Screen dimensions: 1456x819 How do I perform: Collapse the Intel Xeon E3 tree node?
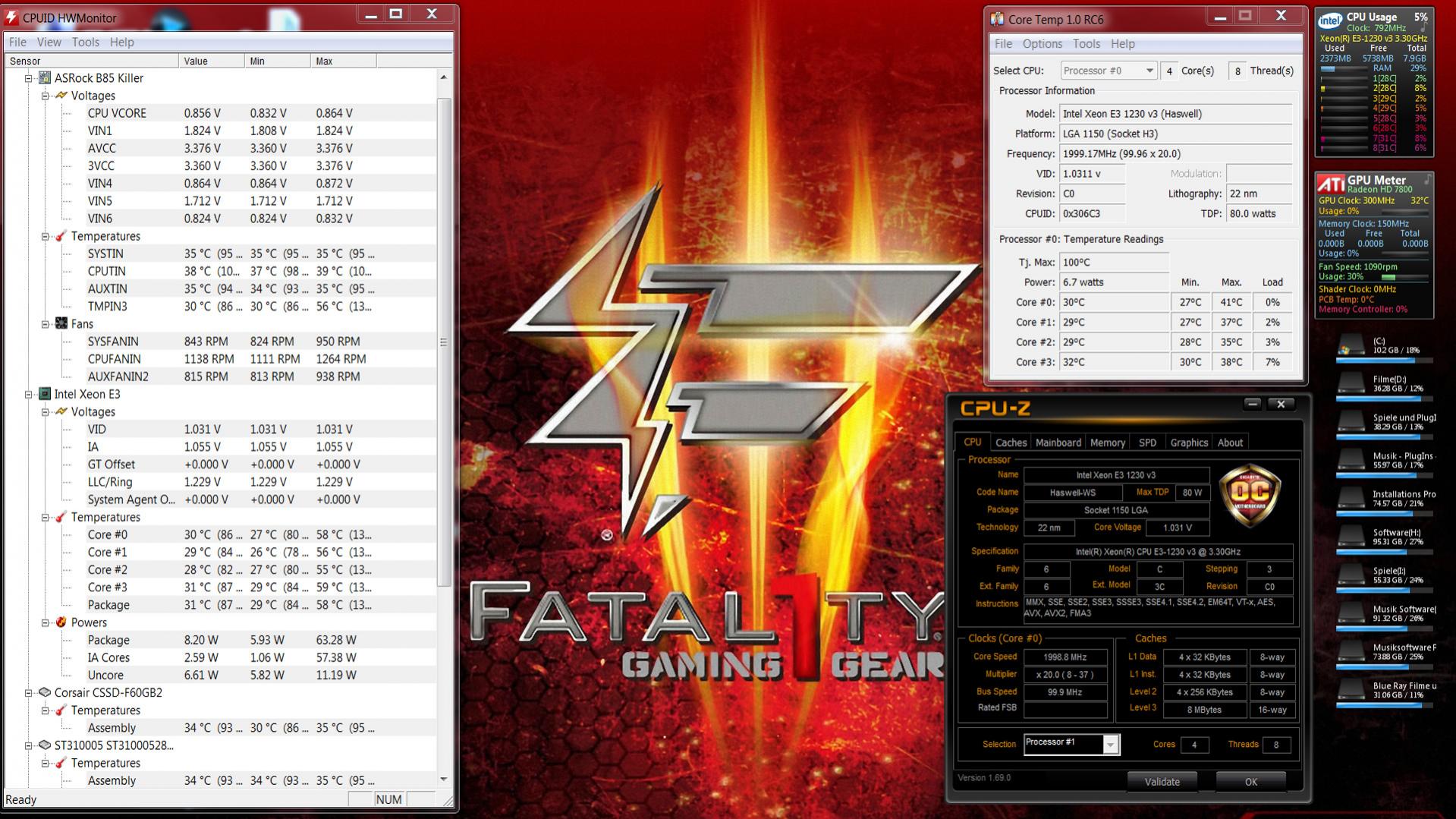click(28, 394)
